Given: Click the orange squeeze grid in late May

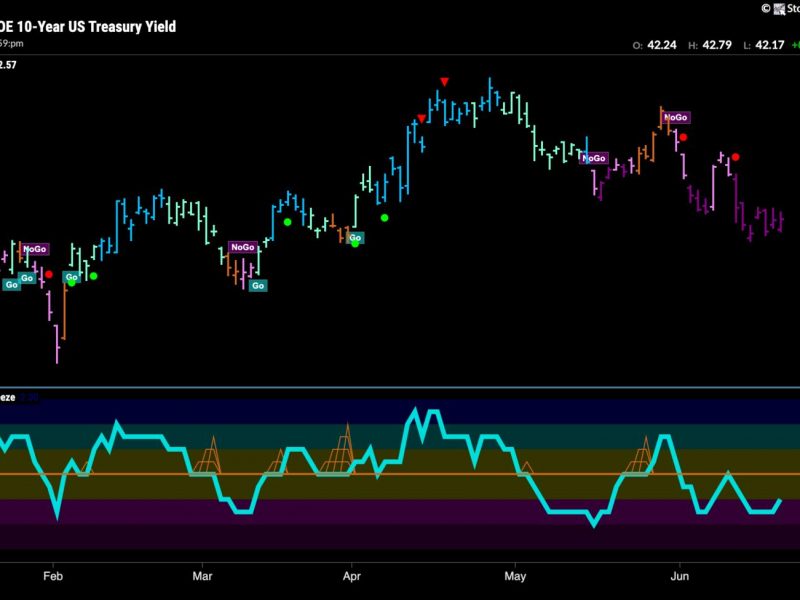Looking at the screenshot, I should [x=641, y=455].
